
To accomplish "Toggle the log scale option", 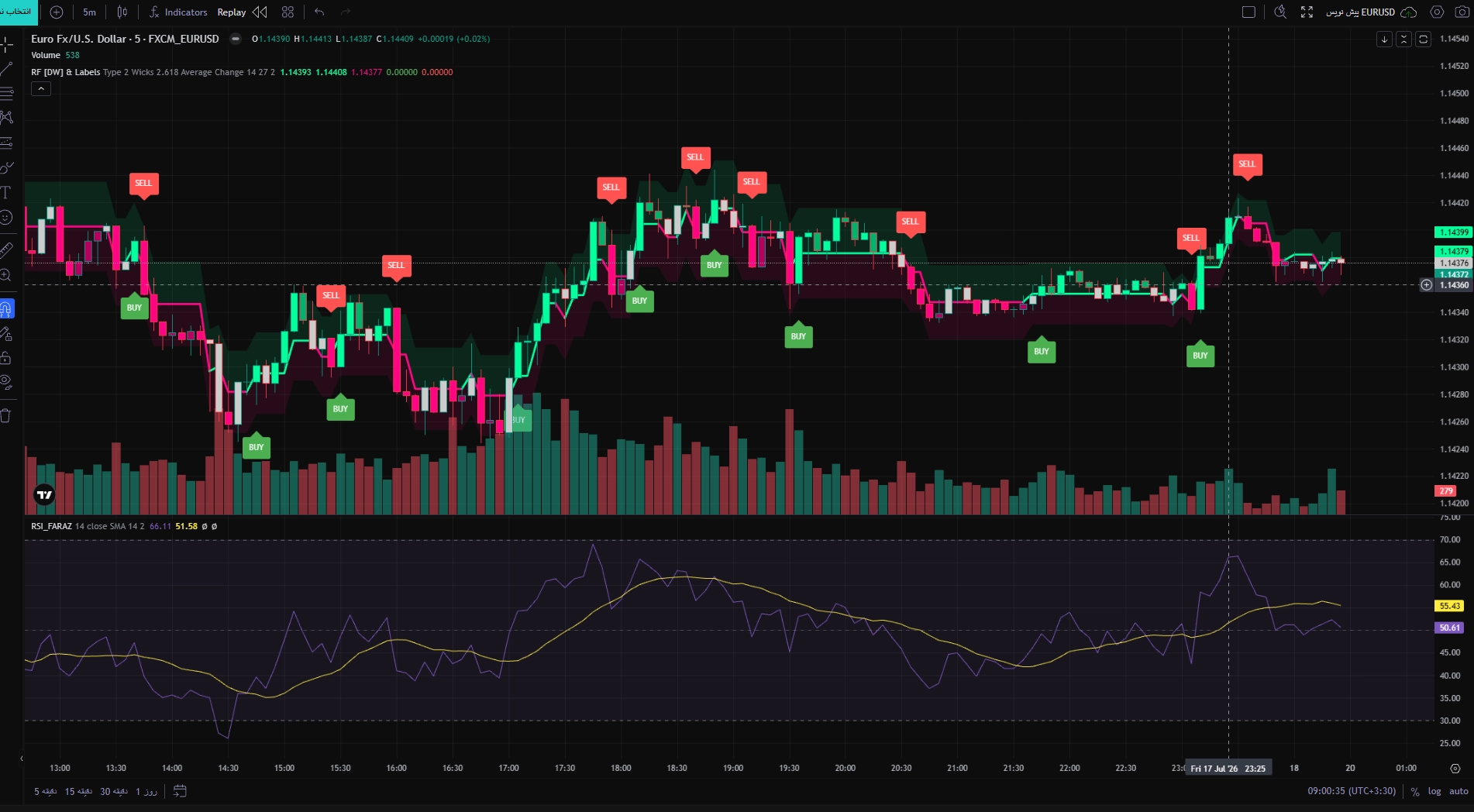I will click(x=1434, y=791).
